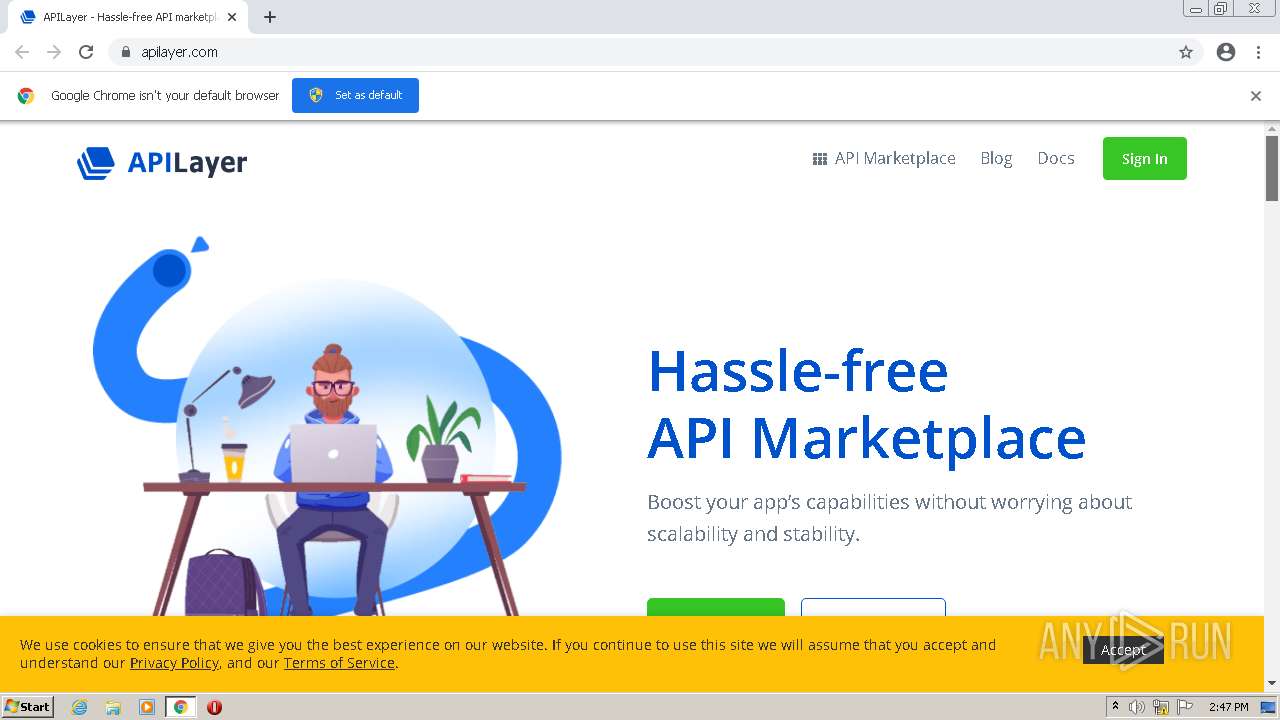Open the volume speaker tray icon
This screenshot has width=1280, height=720.
(x=1137, y=707)
